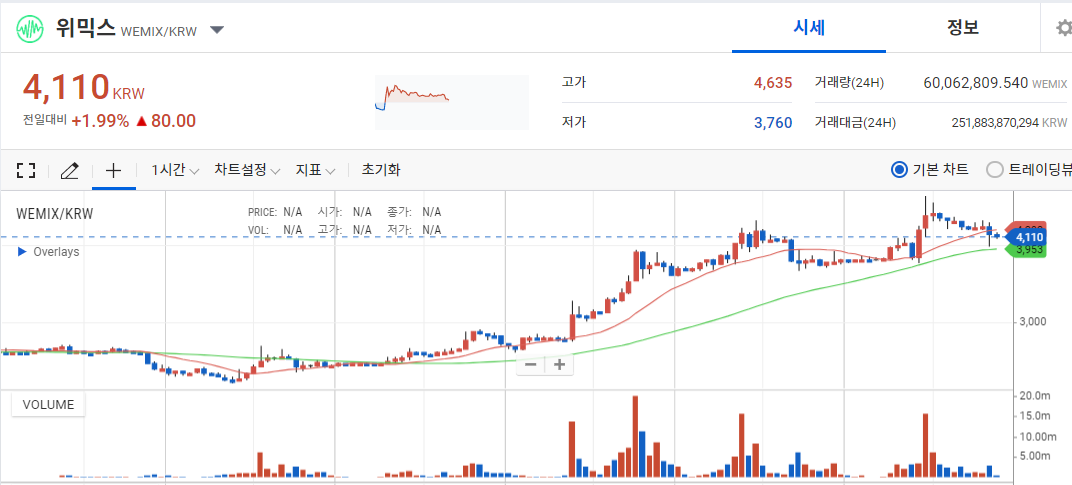Select the crosshair cursor tool
The width and height of the screenshot is (1072, 485).
[x=114, y=171]
